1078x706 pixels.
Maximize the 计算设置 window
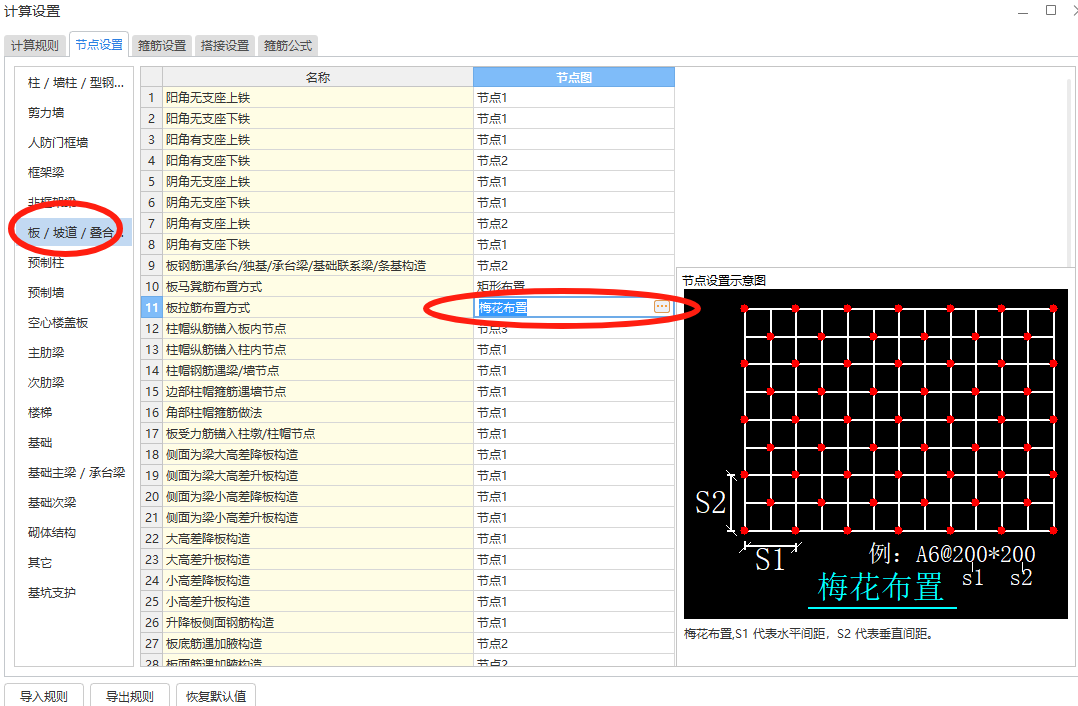[1050, 10]
